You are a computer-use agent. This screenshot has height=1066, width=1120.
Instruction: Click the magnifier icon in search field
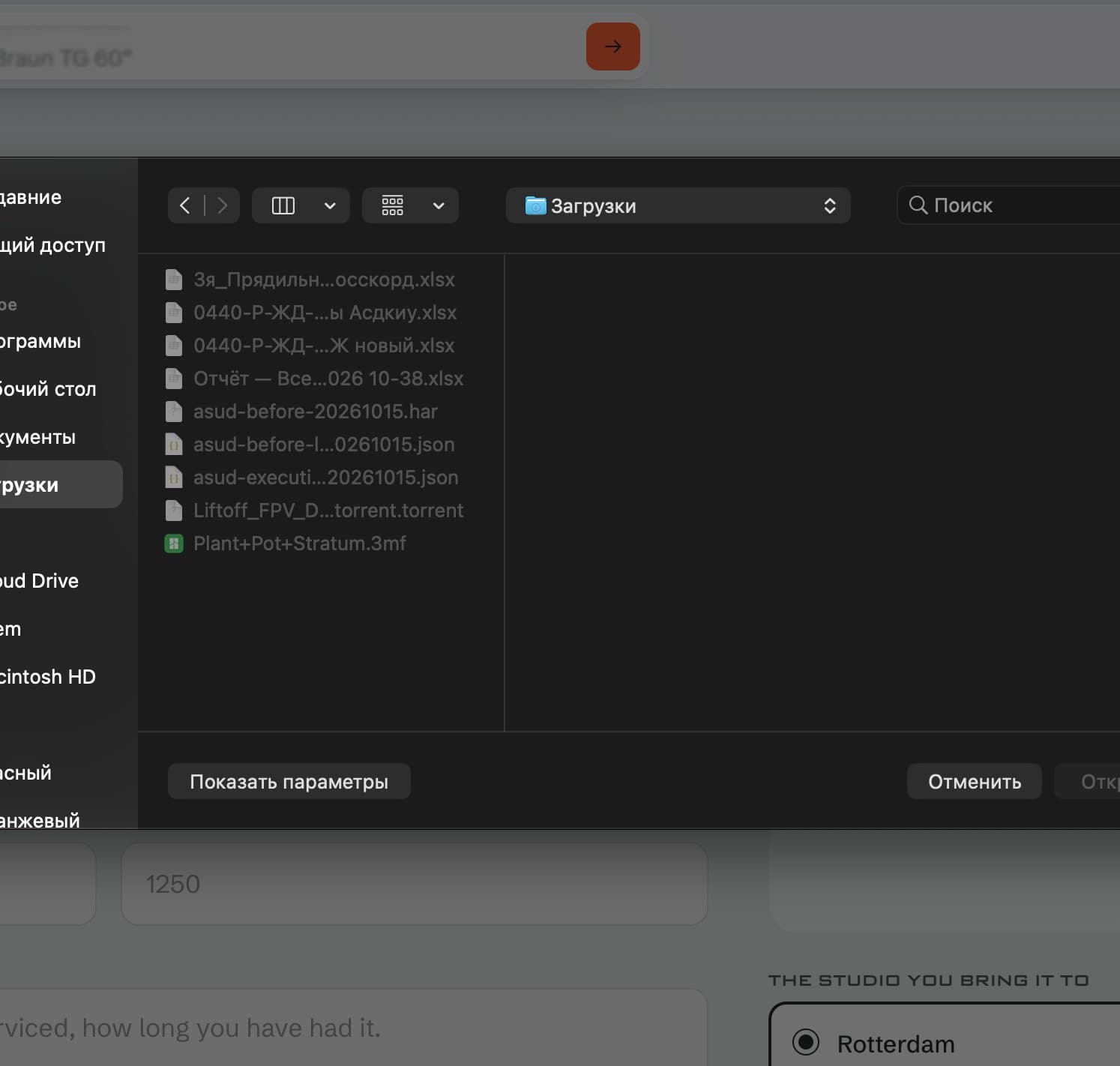coord(918,205)
